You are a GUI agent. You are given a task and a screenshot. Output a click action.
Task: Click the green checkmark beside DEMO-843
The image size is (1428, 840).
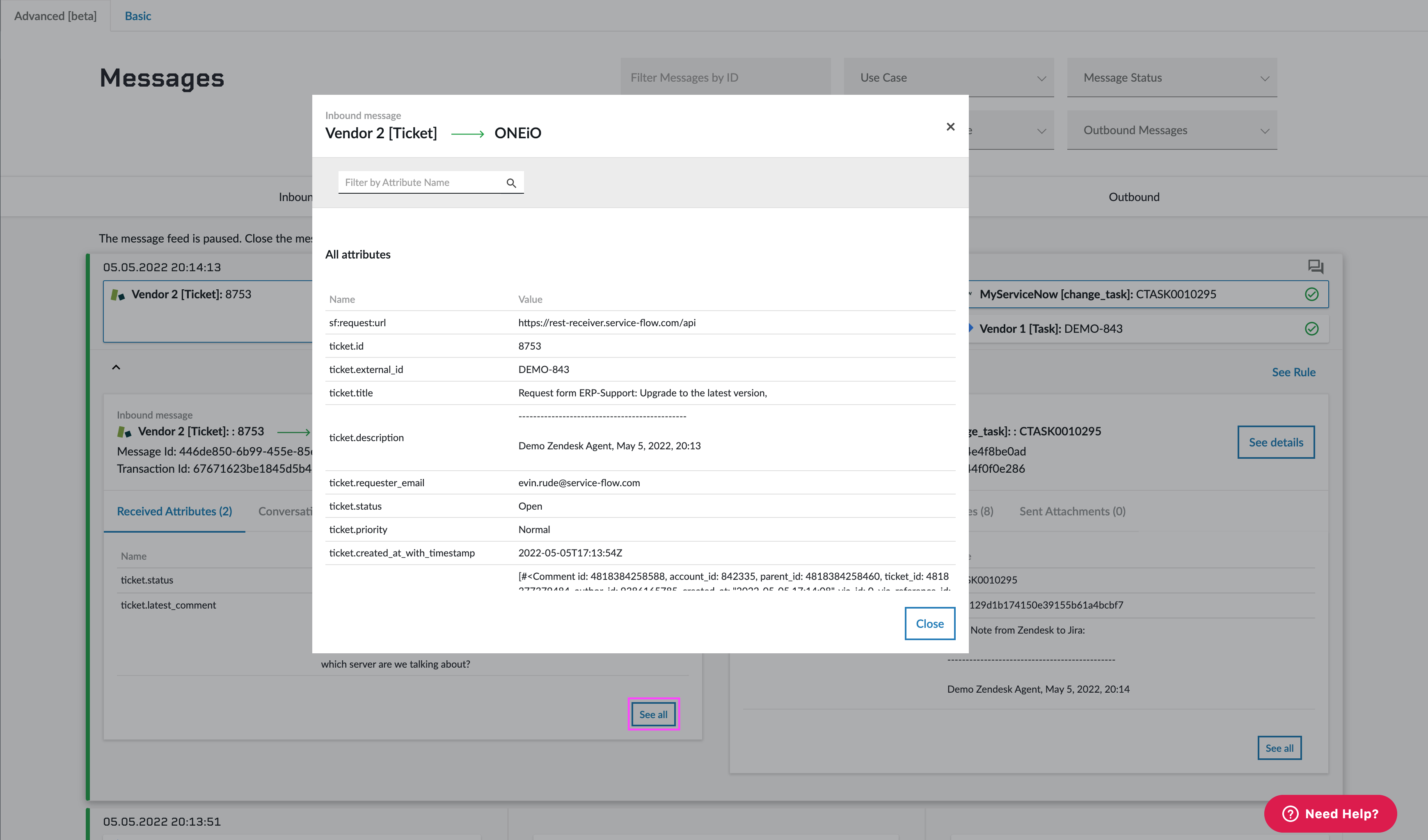tap(1311, 329)
